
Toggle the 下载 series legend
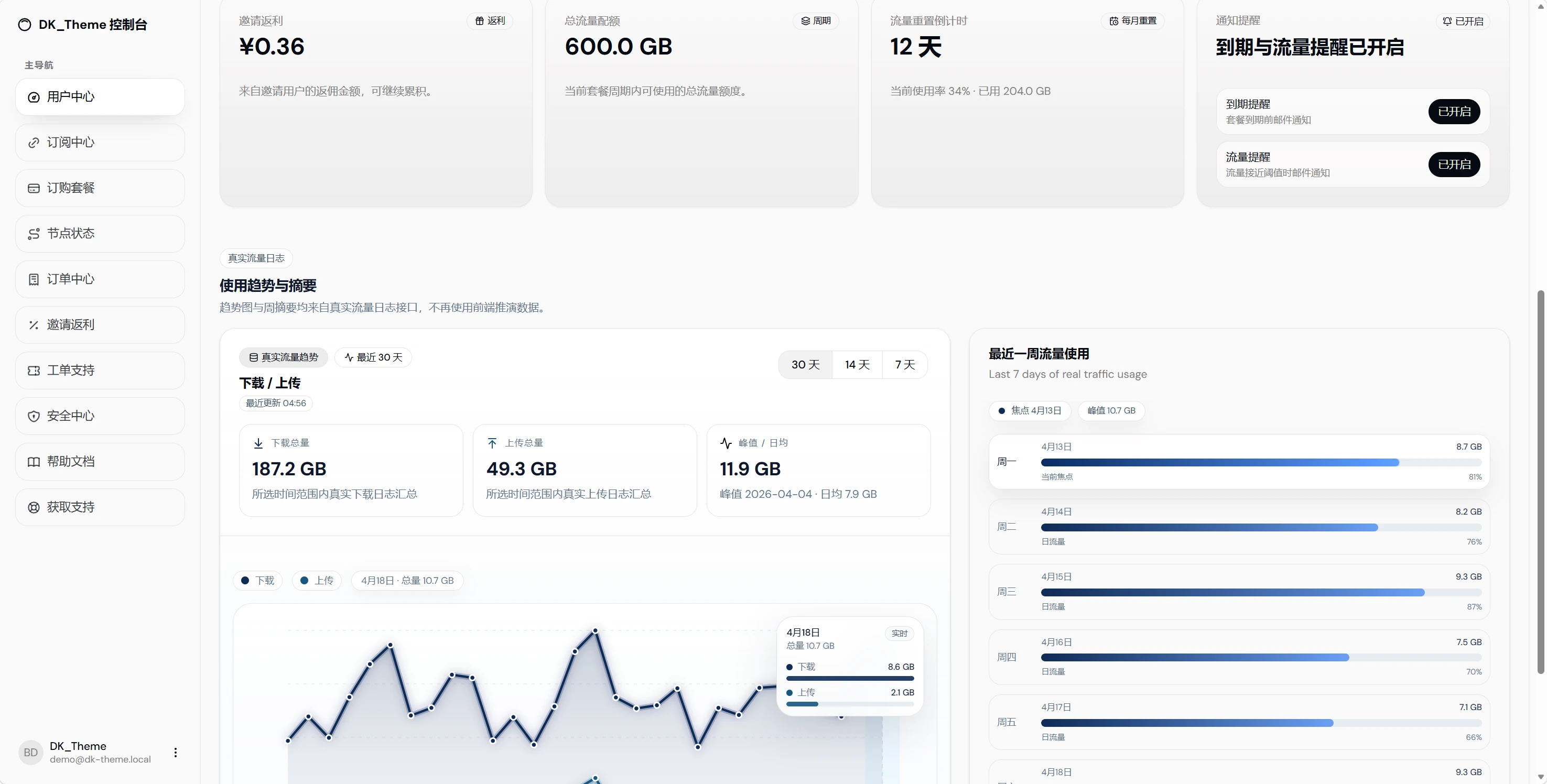point(257,581)
